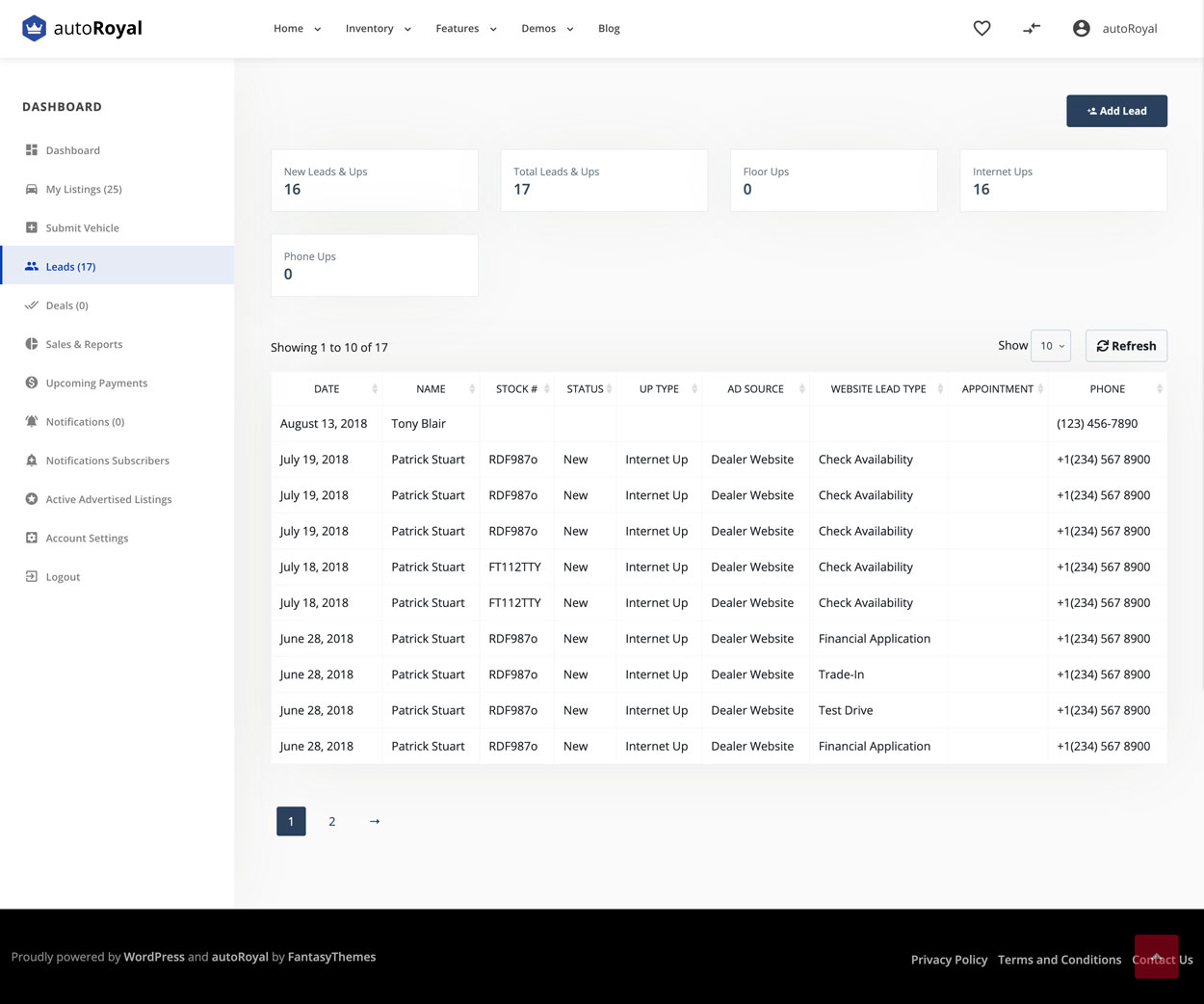Open the Contact Us footer link
1204x1004 pixels.
coord(1163,960)
